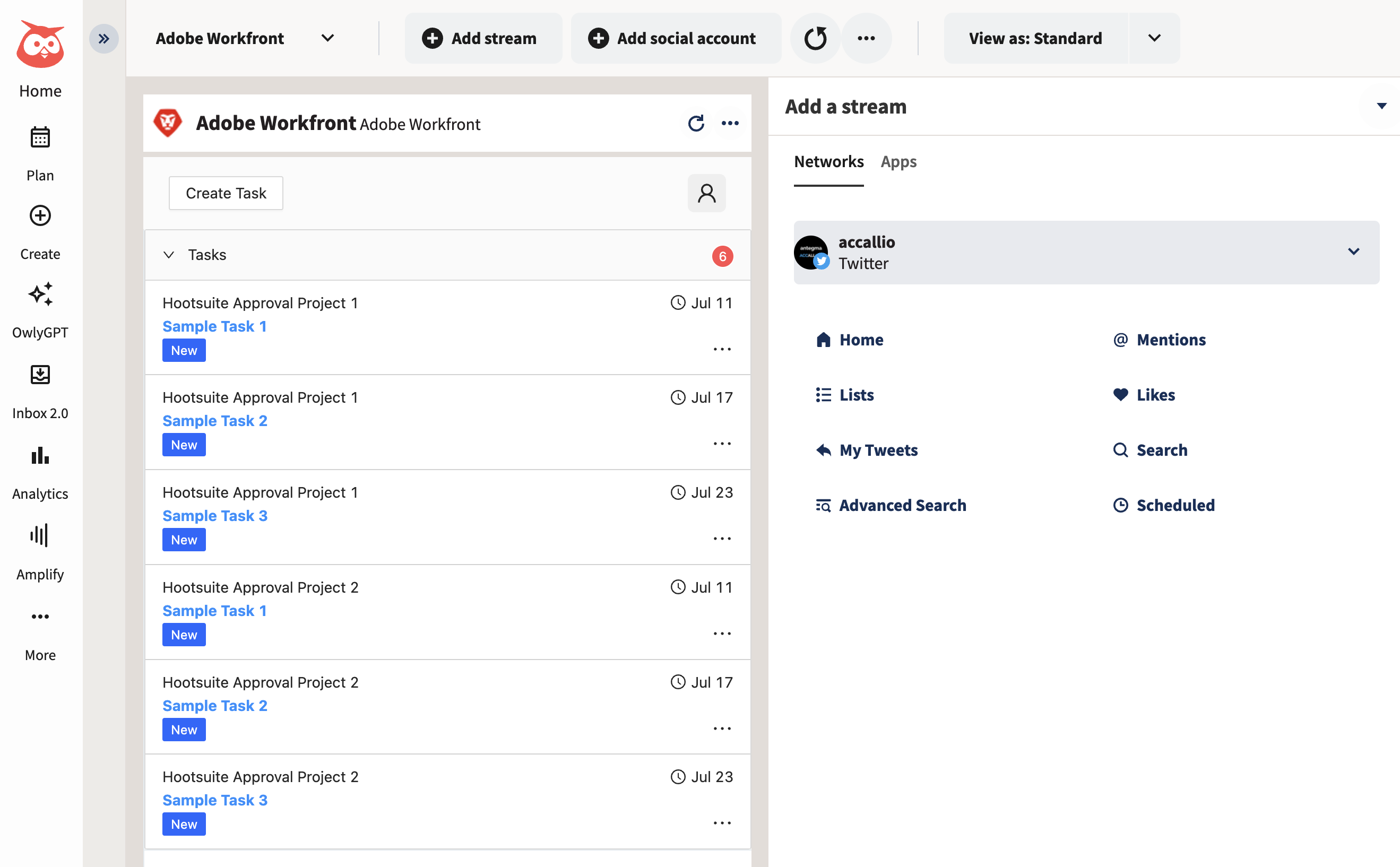Click the Add social account button

click(676, 38)
